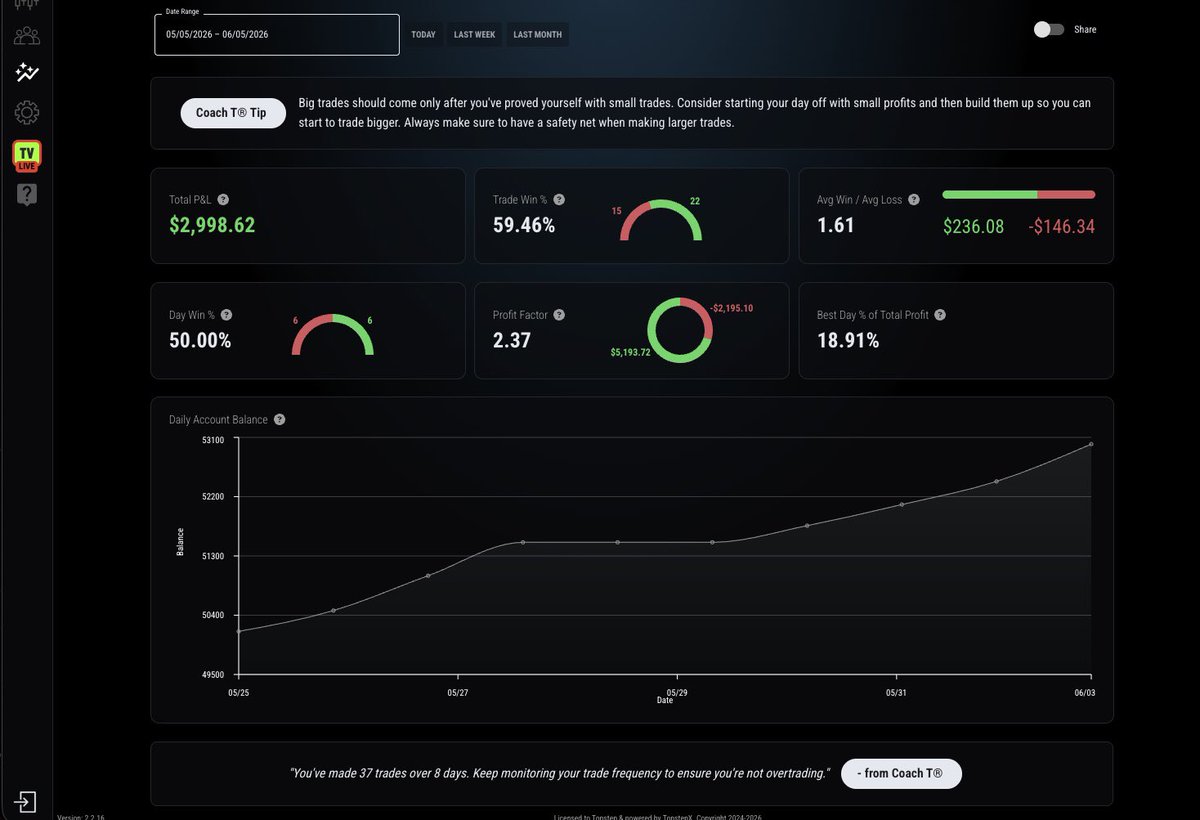The image size is (1200, 820).
Task: Toggle the Share switch
Action: click(x=1049, y=30)
